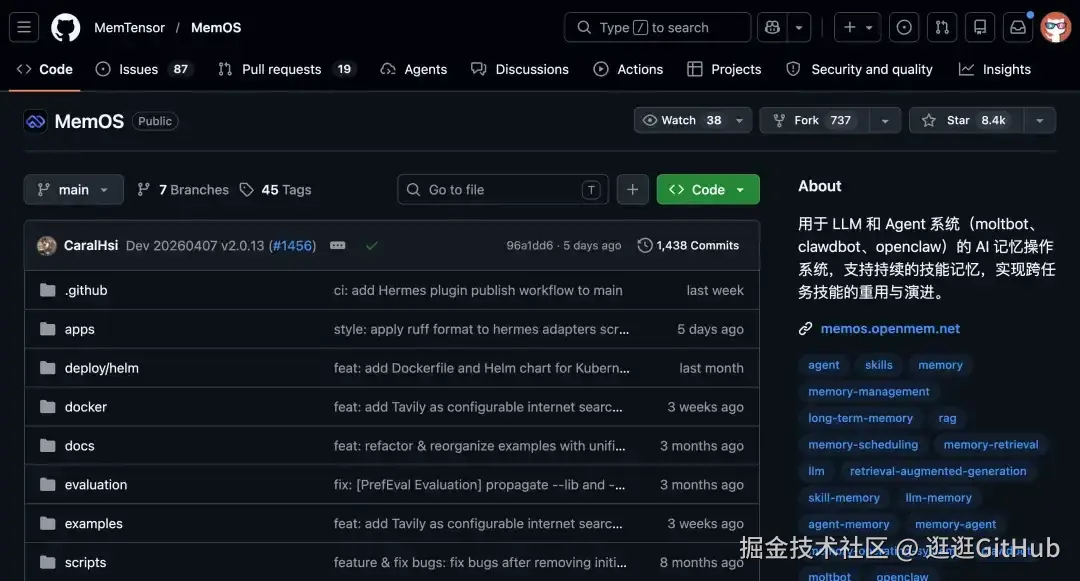Open Security and quality tab
Viewport: 1080px width, 581px height.
860,70
